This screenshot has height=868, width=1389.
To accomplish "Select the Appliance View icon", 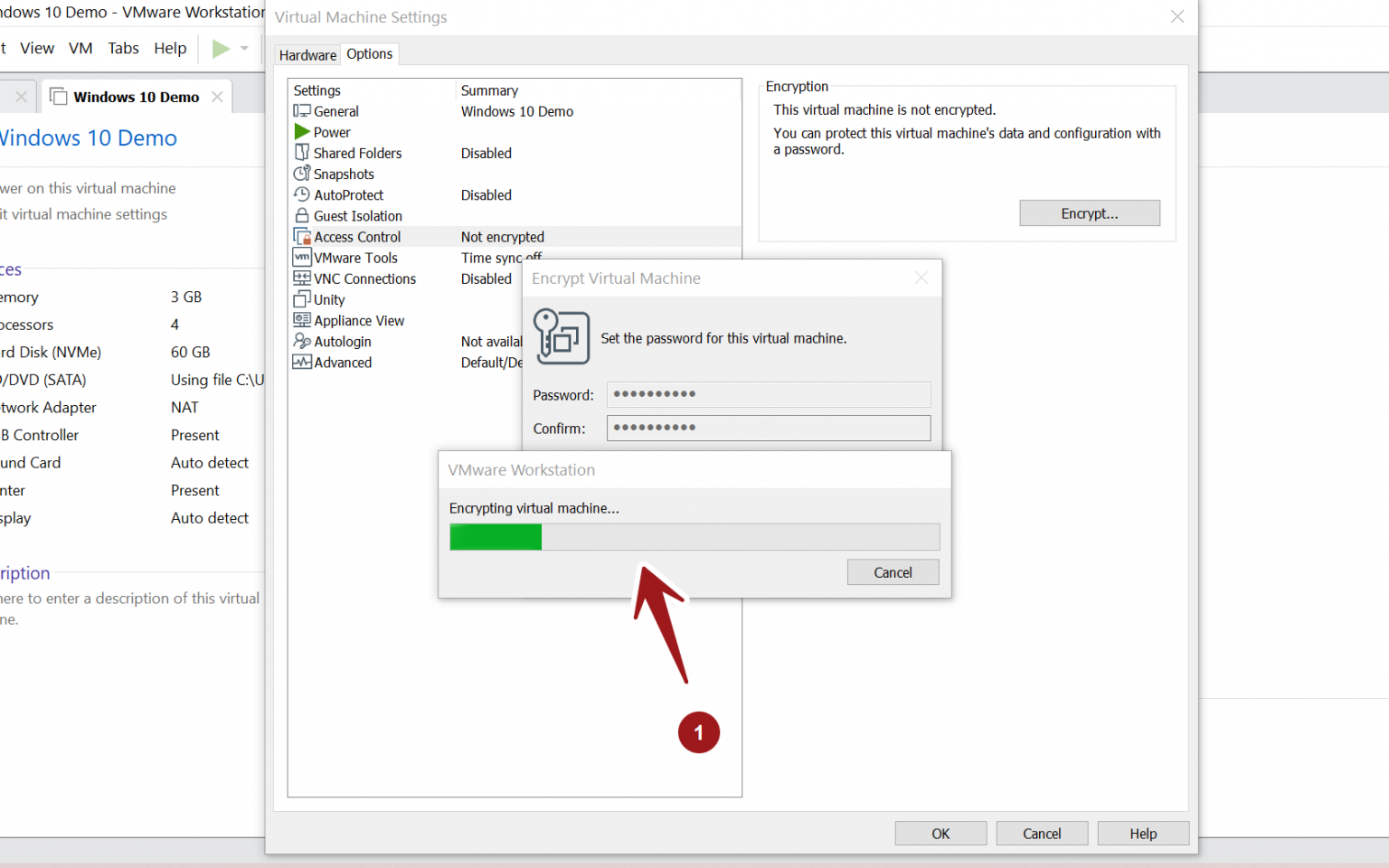I will coord(302,320).
